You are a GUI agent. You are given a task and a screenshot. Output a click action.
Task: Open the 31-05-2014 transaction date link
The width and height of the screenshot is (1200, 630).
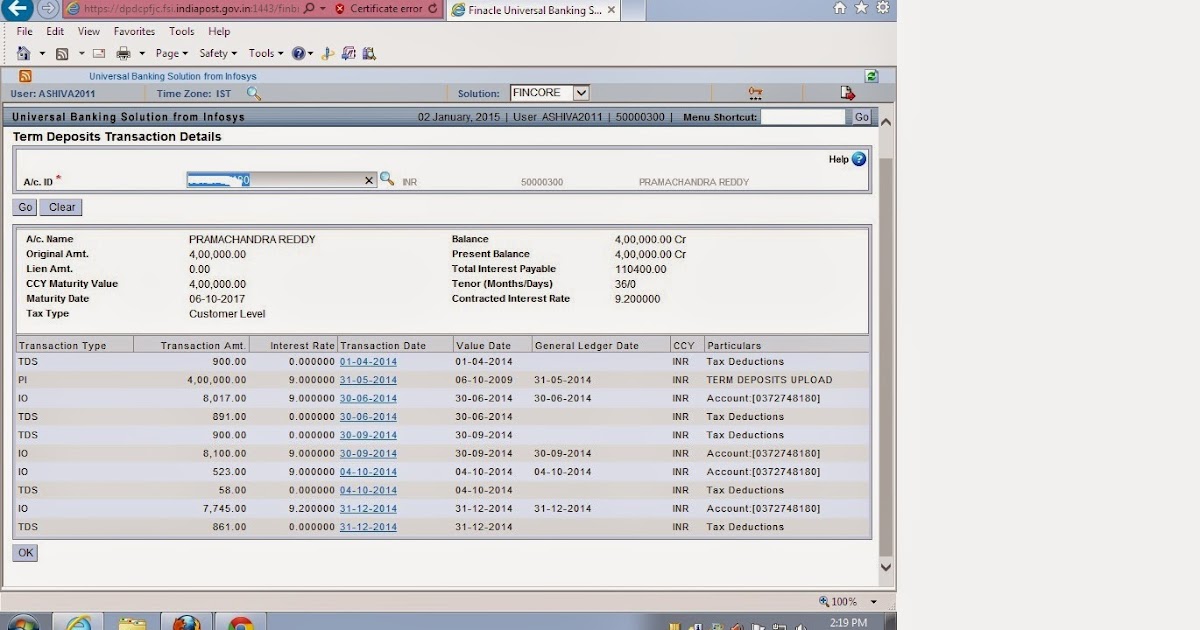(x=368, y=380)
